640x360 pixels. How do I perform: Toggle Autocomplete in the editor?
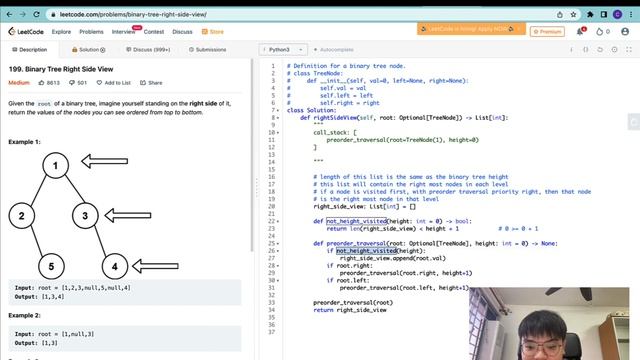pyautogui.click(x=333, y=49)
